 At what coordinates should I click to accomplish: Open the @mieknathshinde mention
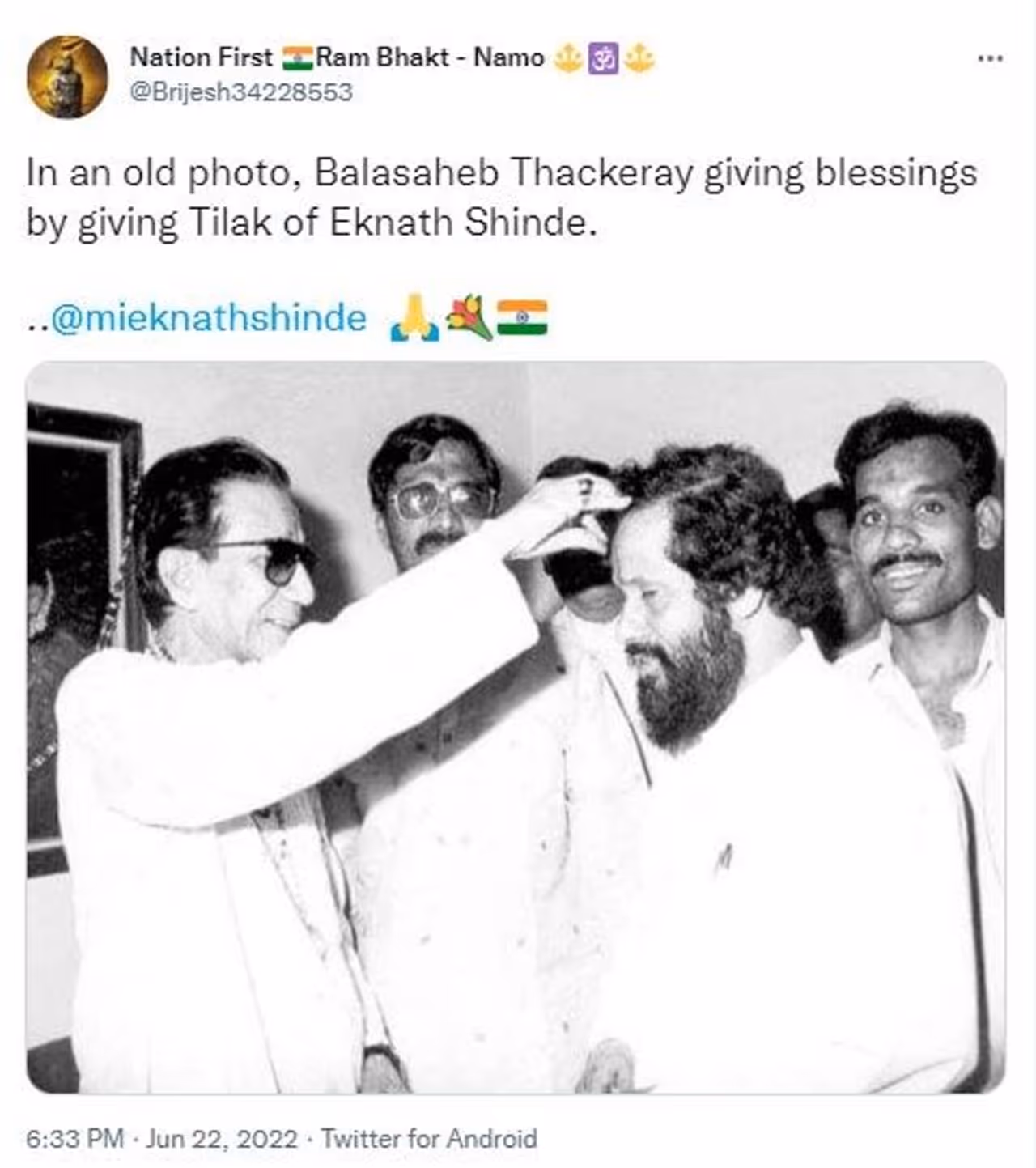208,318
